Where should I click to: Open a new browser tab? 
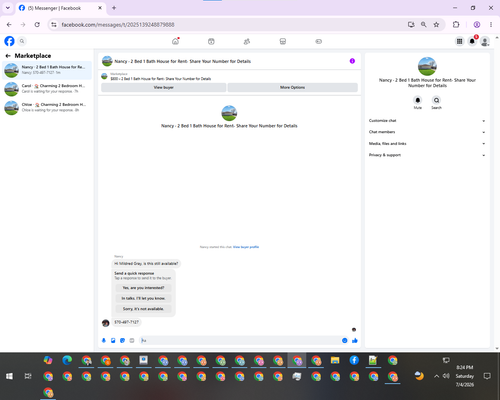[x=114, y=8]
